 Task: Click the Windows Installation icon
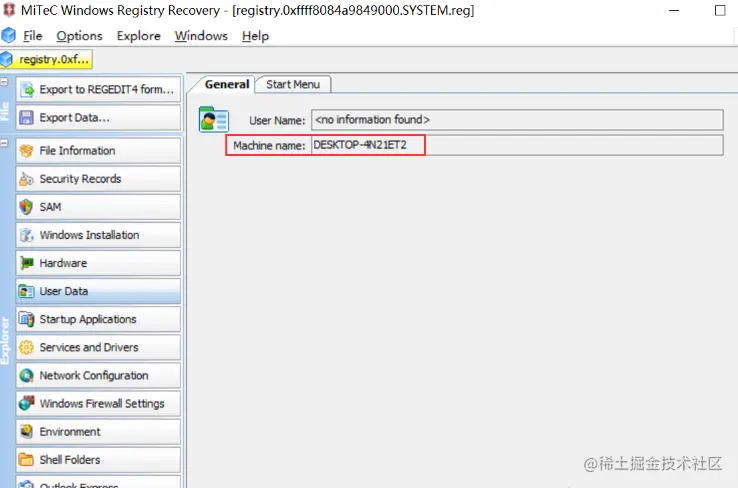click(x=26, y=235)
